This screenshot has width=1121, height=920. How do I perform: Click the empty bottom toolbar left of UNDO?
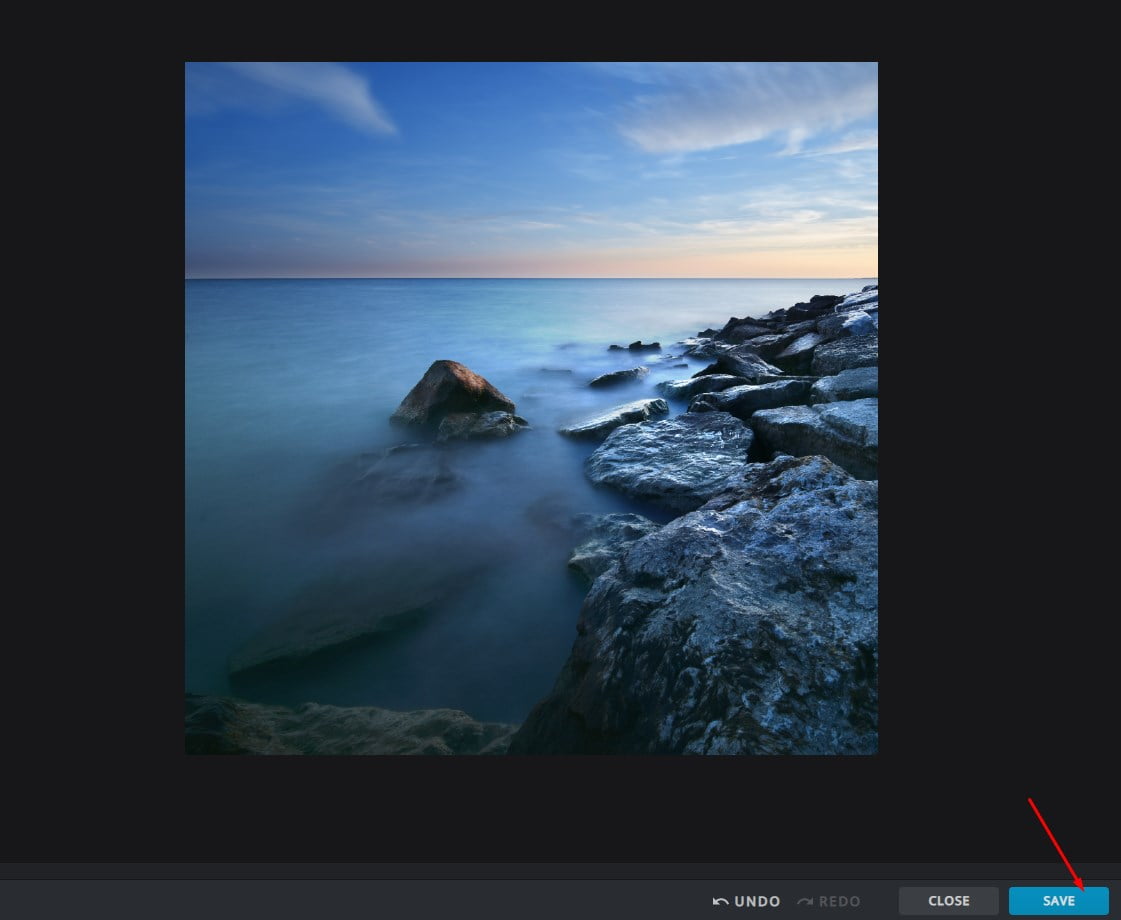(x=350, y=901)
